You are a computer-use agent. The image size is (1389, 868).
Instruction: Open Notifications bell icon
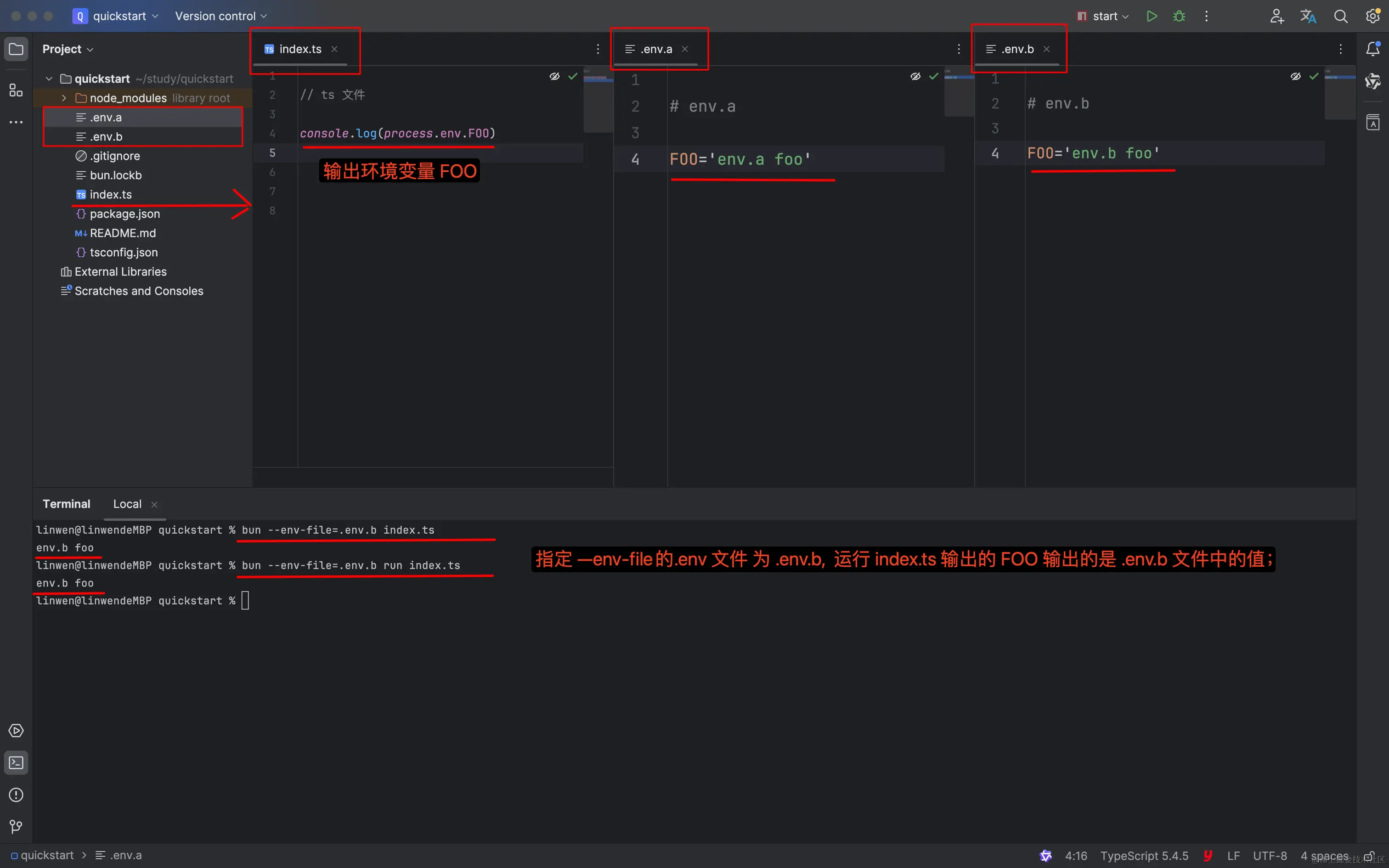[x=1373, y=50]
